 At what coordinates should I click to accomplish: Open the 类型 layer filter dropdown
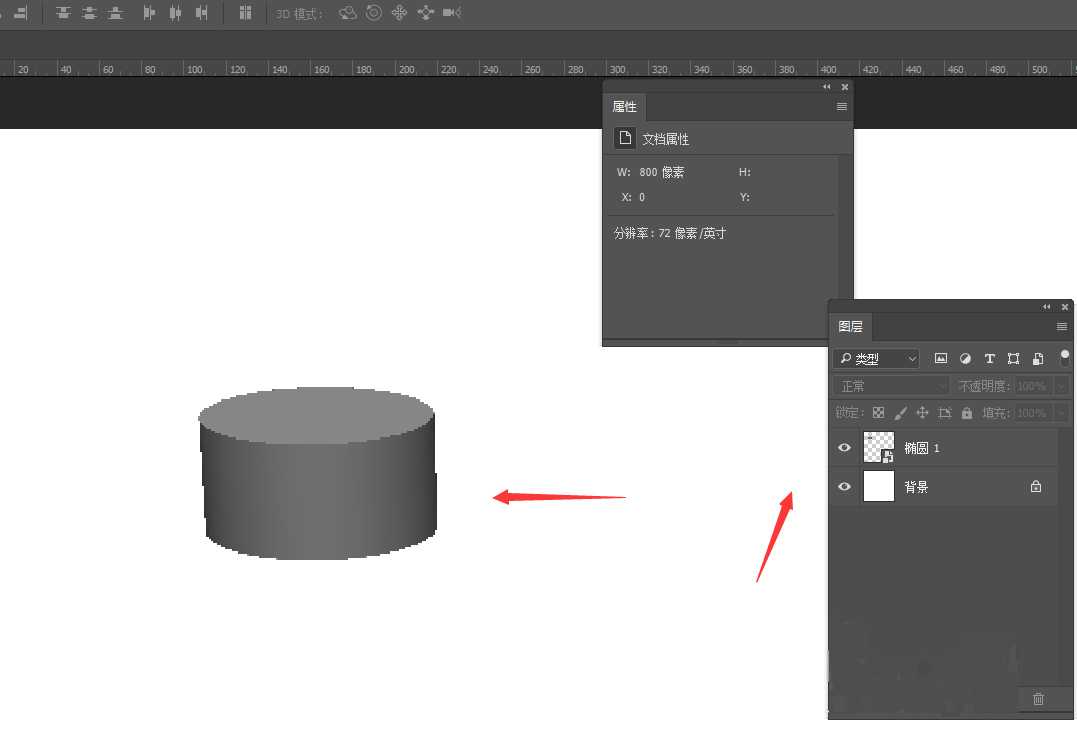point(877,358)
